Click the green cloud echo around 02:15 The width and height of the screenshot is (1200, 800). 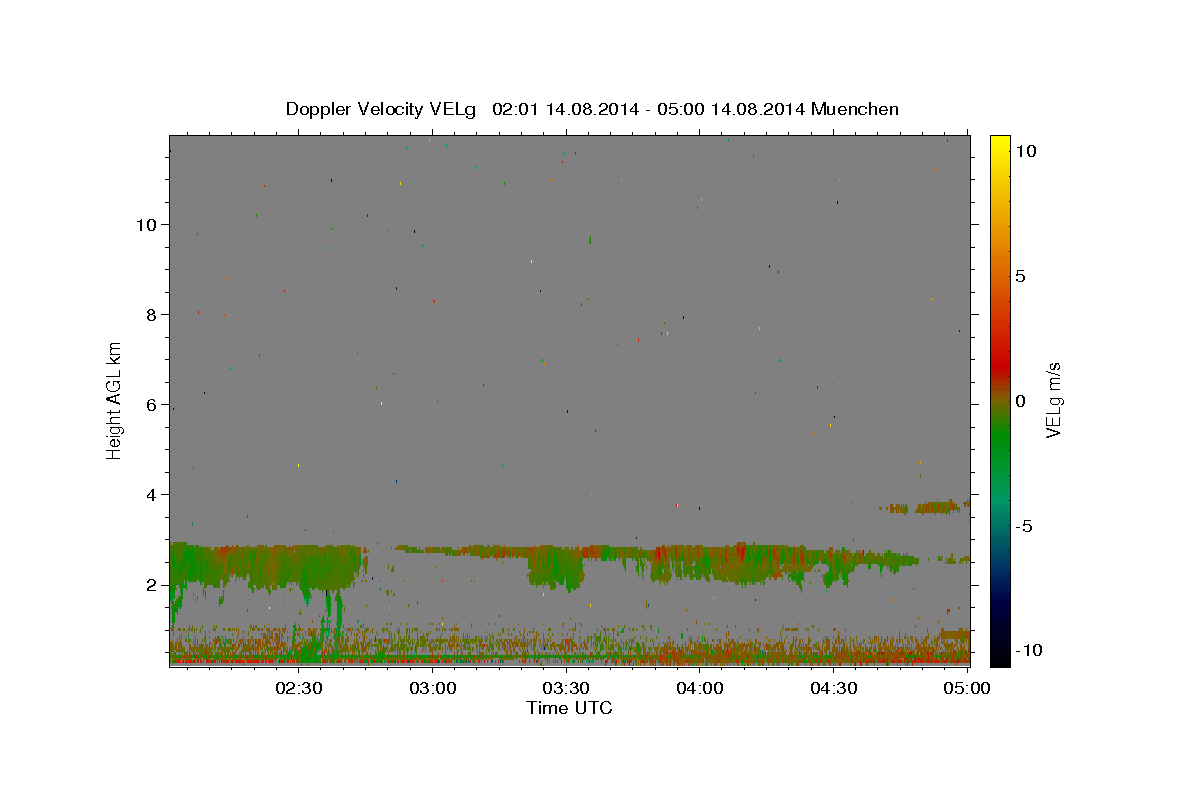tap(265, 565)
